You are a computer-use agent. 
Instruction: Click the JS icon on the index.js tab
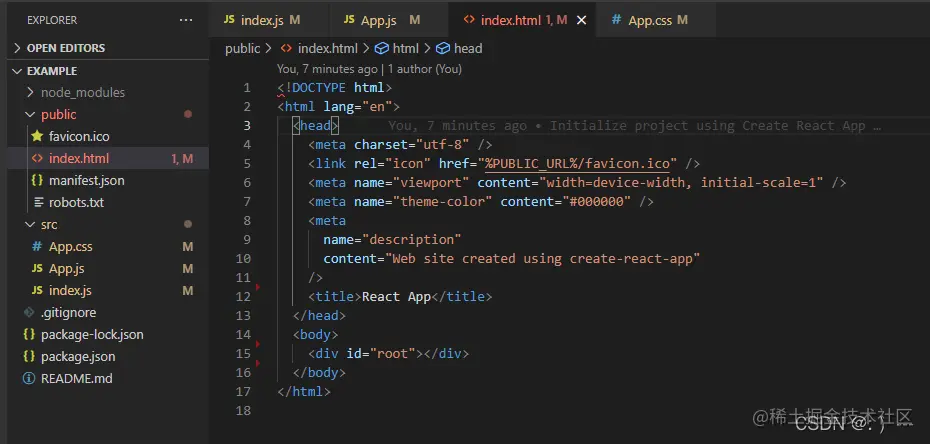(x=229, y=20)
